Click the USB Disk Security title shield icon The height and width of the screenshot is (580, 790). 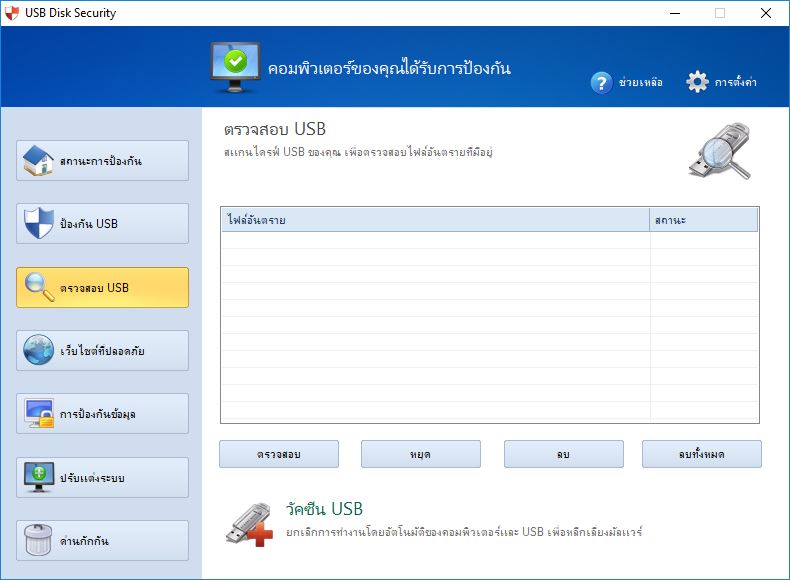click(11, 13)
